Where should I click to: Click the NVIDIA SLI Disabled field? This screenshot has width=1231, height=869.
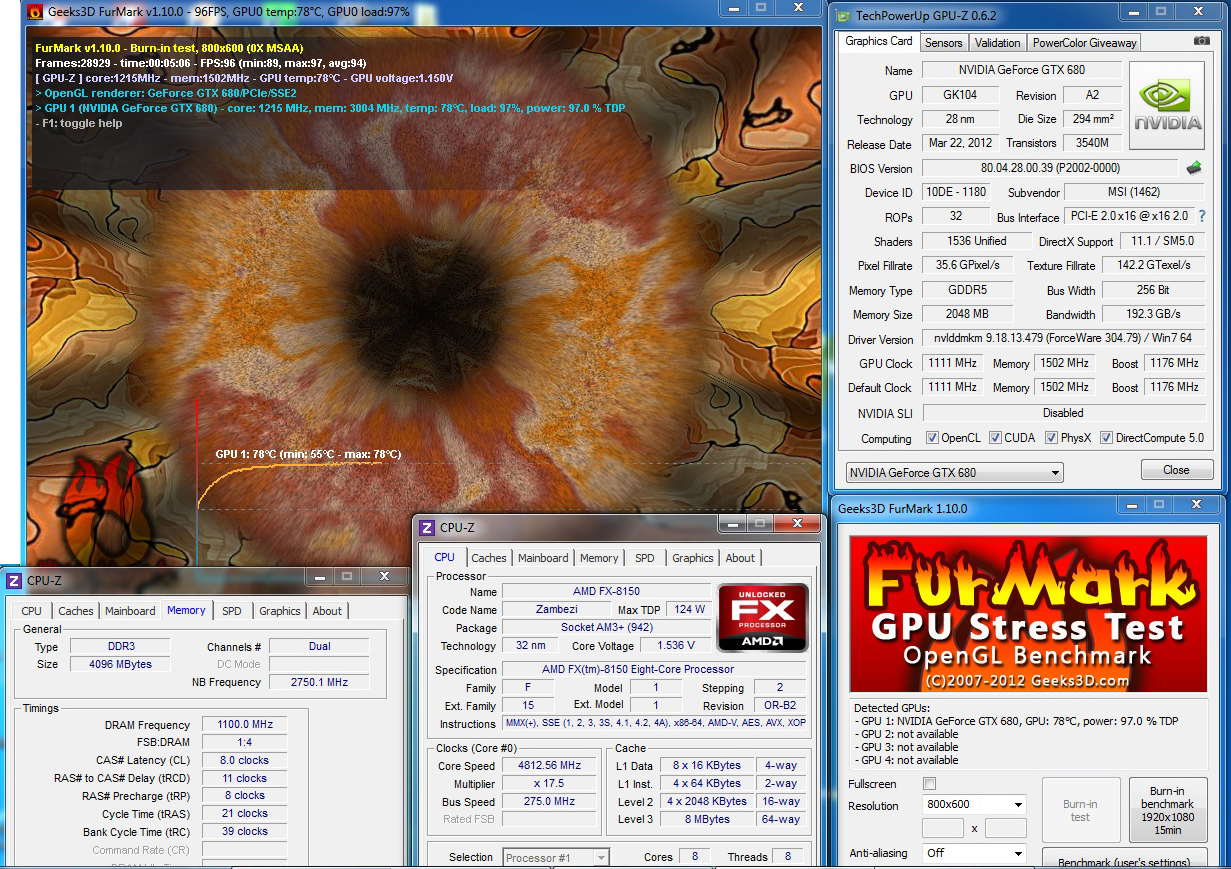coord(1064,413)
